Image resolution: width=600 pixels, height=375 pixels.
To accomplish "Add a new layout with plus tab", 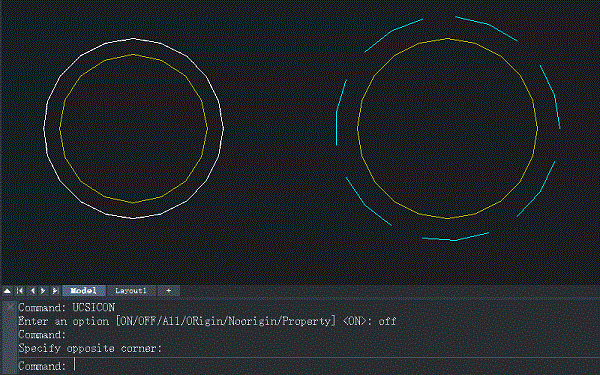I will pos(168,291).
